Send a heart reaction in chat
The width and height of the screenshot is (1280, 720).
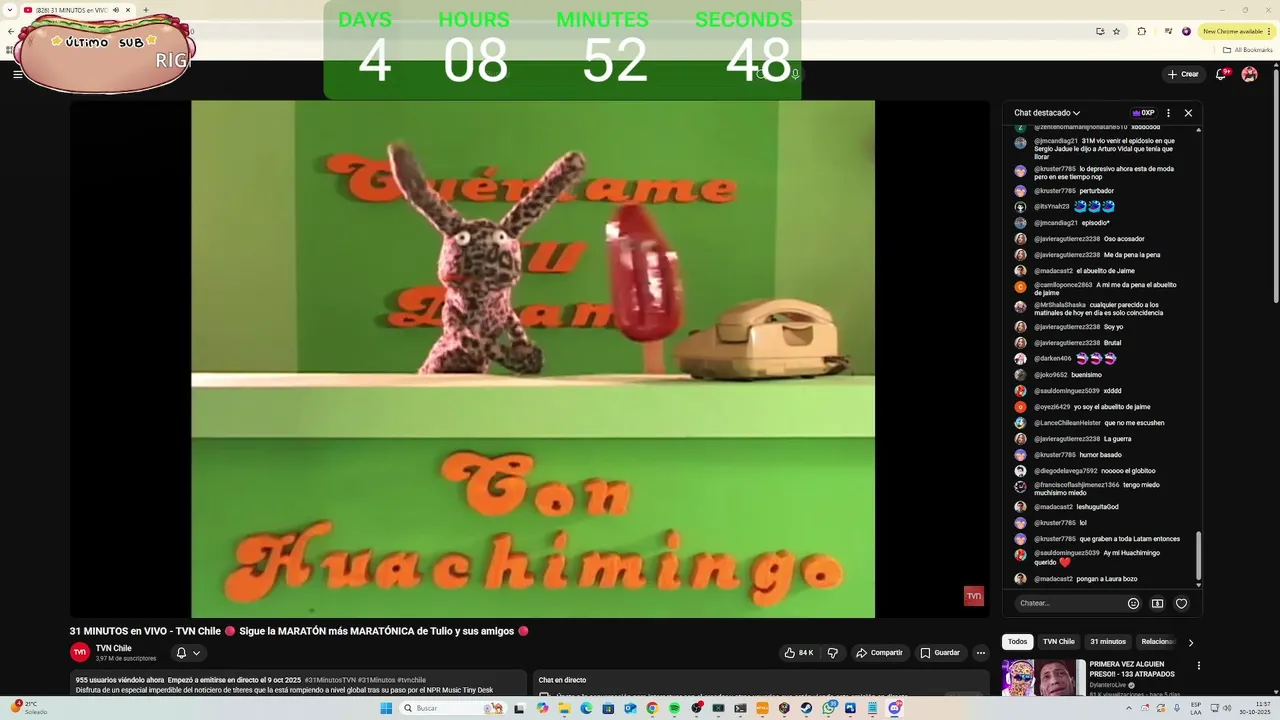point(1181,603)
